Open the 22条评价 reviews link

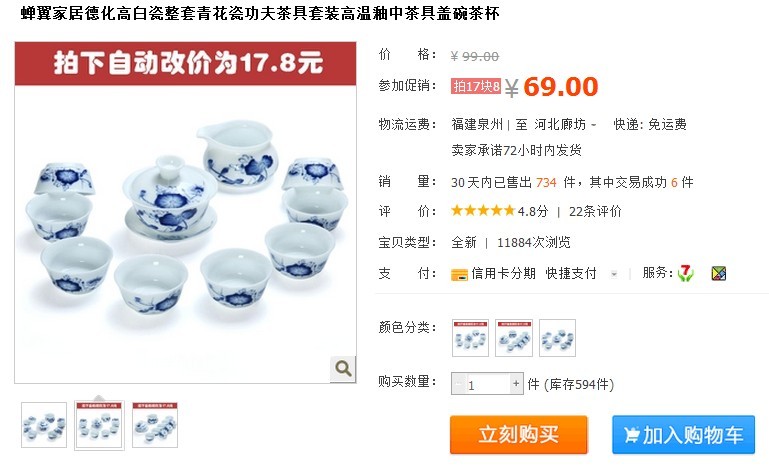tap(595, 211)
